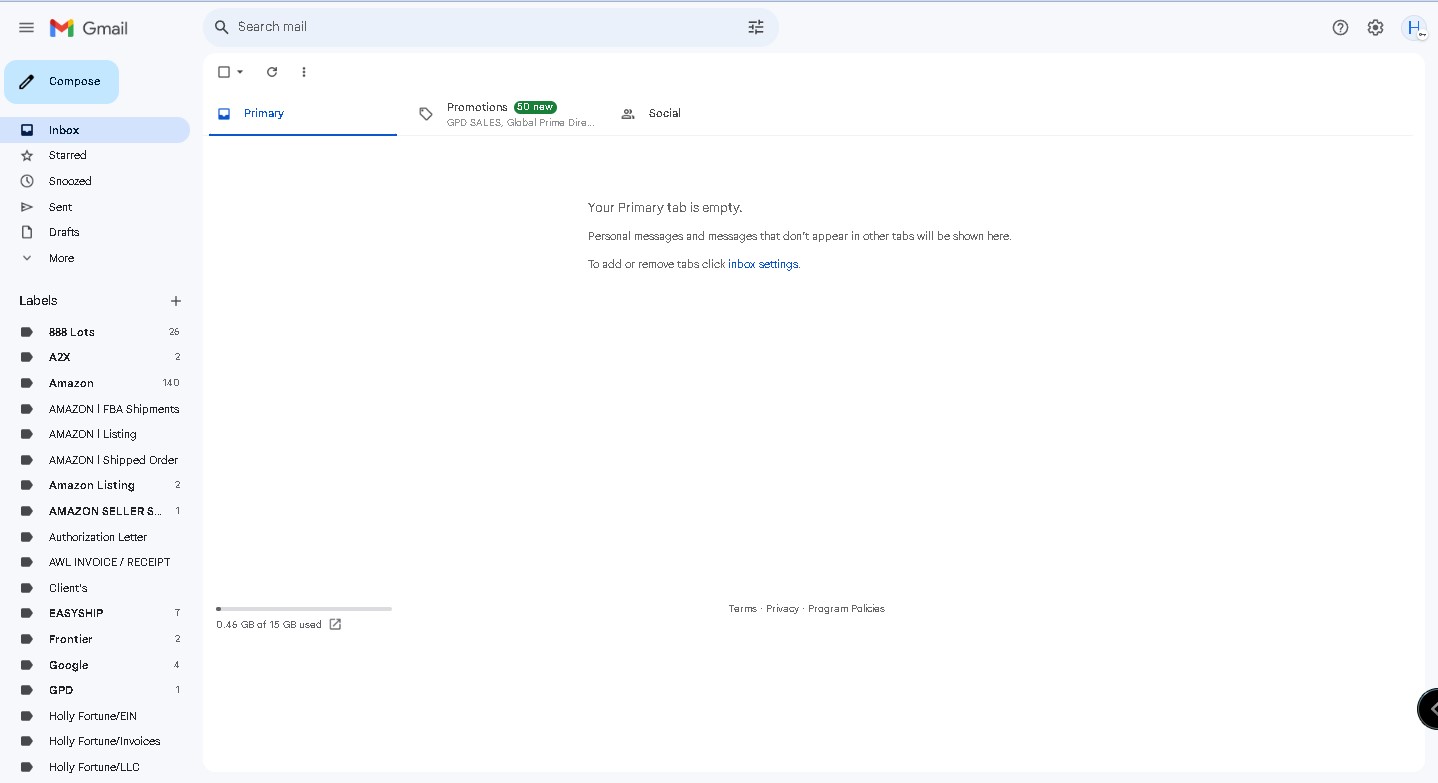
Task: Open the side panel arrow button
Action: click(1429, 708)
